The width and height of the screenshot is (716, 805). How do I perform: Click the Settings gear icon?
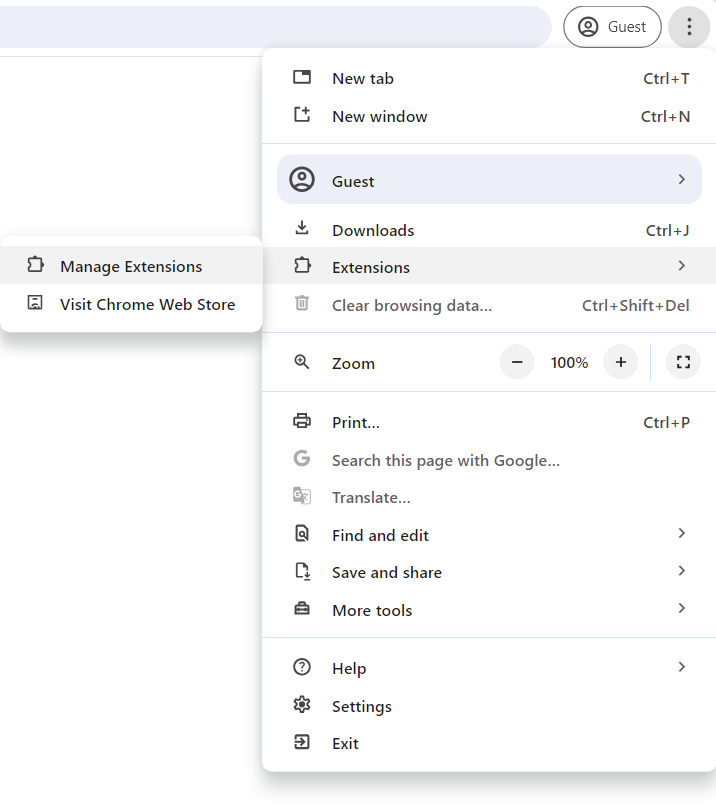(x=301, y=706)
